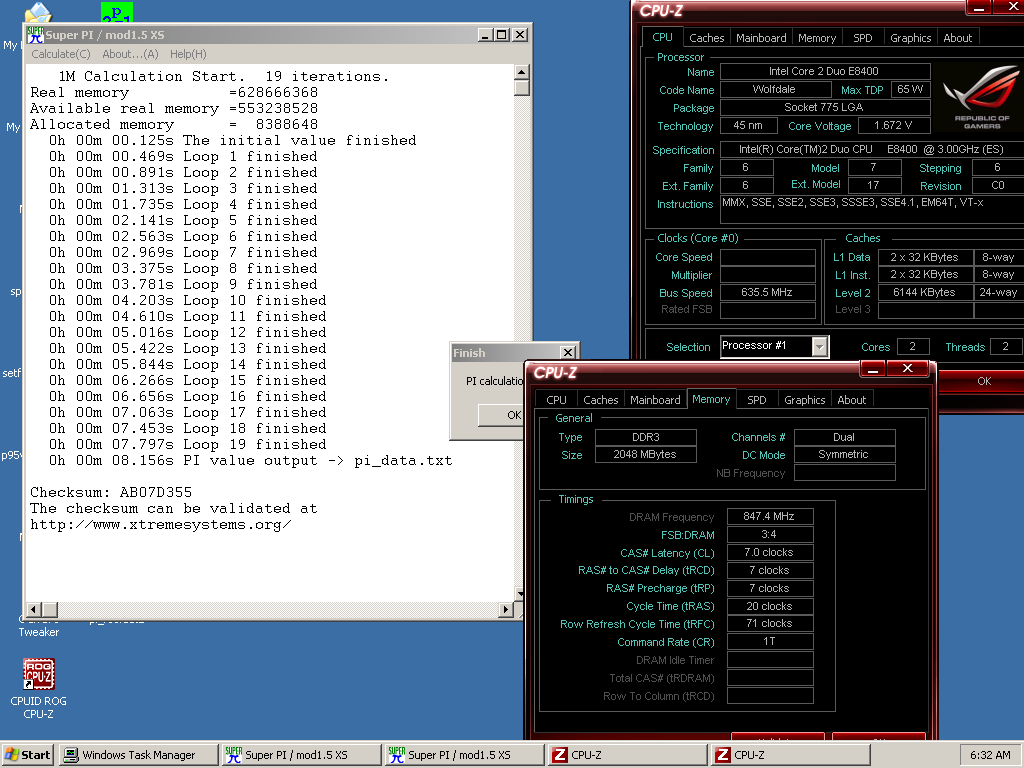Select Memory tab in front CPU-Z window
The height and width of the screenshot is (768, 1024).
tap(711, 399)
